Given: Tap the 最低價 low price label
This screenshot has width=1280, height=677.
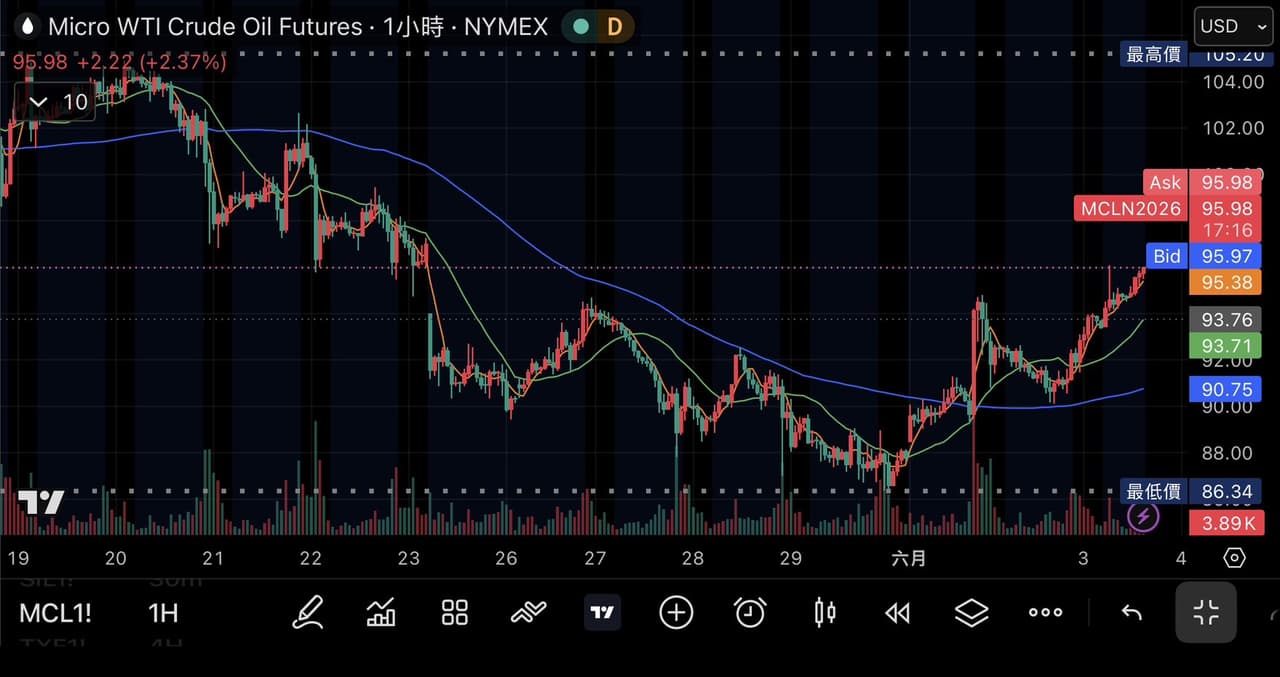Looking at the screenshot, I should 1154,491.
